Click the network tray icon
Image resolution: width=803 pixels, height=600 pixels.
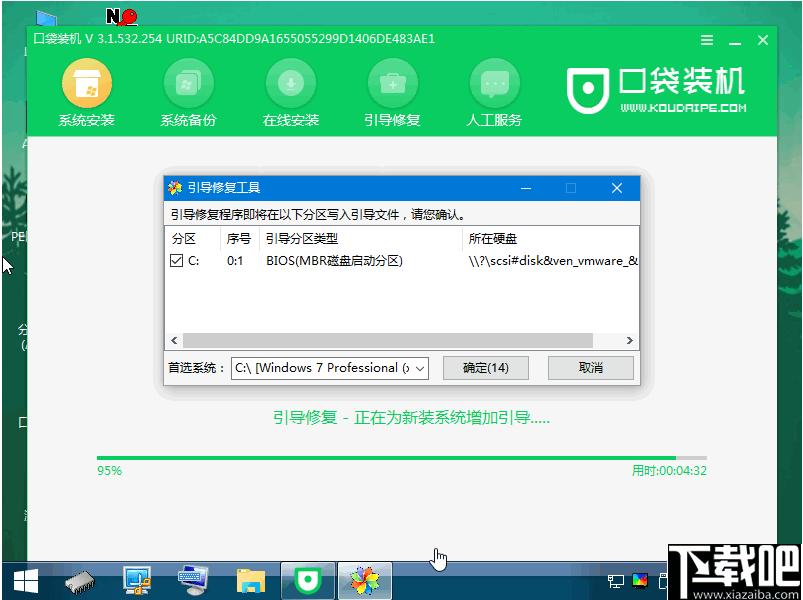[x=616, y=581]
